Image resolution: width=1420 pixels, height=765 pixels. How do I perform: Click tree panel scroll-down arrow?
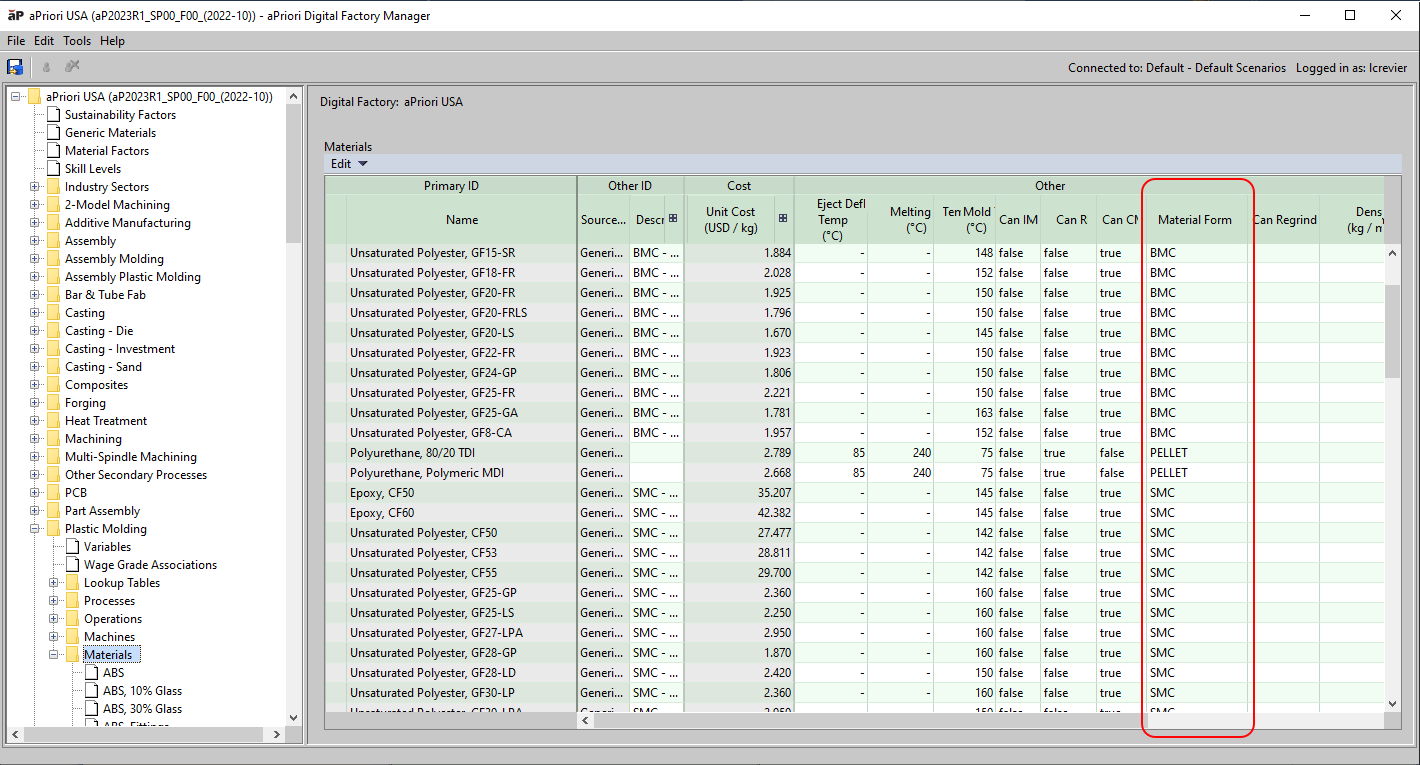pos(293,717)
